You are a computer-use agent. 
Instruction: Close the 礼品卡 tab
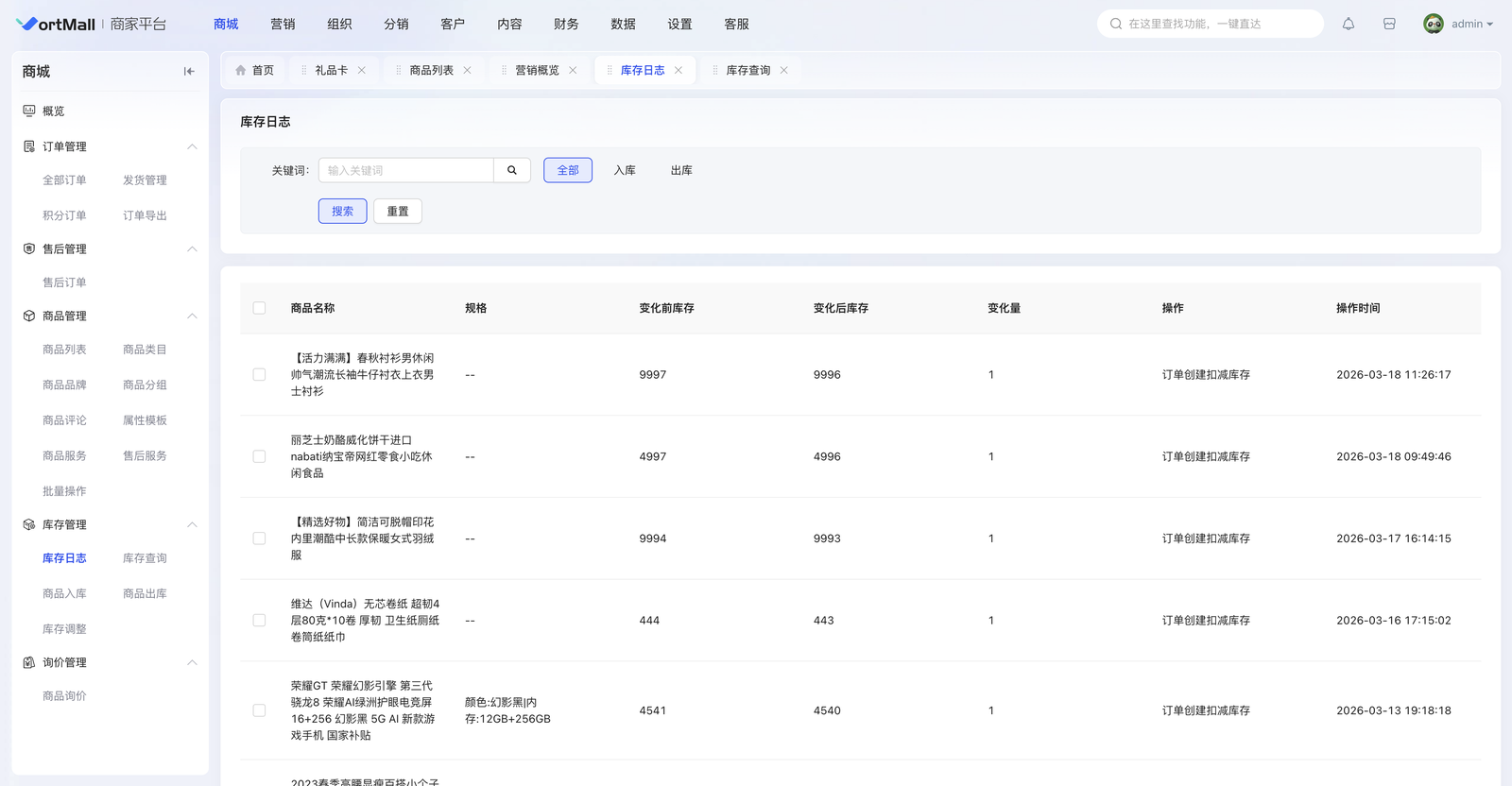pyautogui.click(x=362, y=70)
